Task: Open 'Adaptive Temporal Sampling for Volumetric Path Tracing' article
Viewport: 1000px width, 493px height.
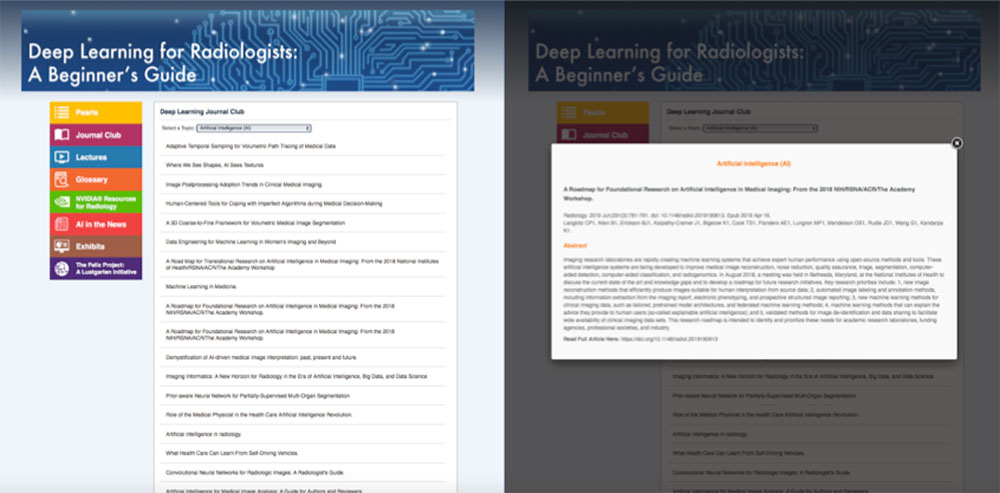Action: click(251, 146)
